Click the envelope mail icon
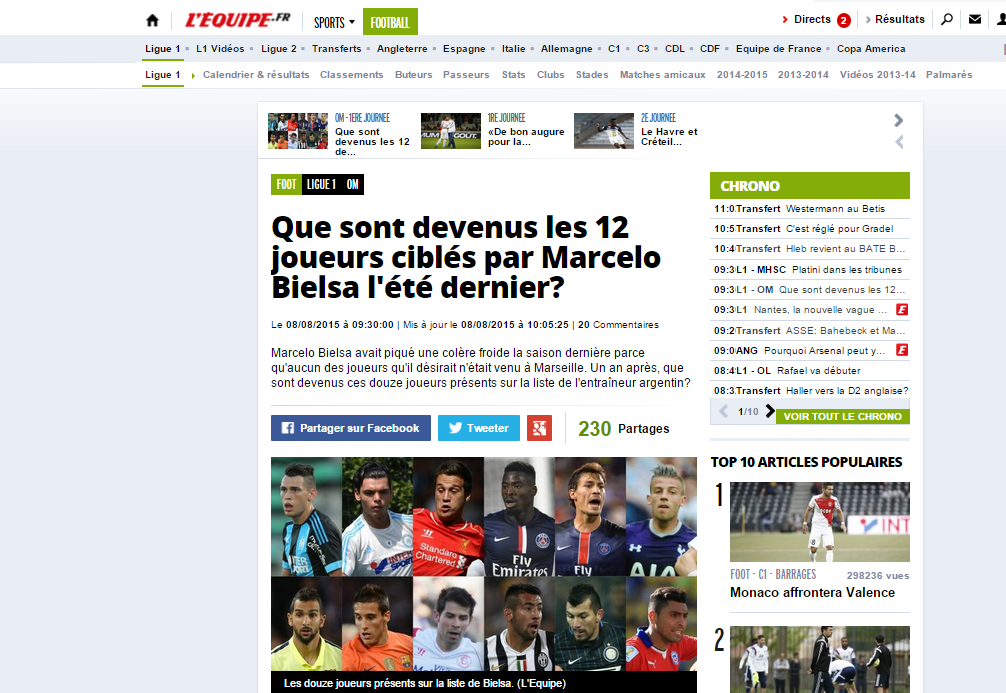1006x693 pixels. coord(975,19)
